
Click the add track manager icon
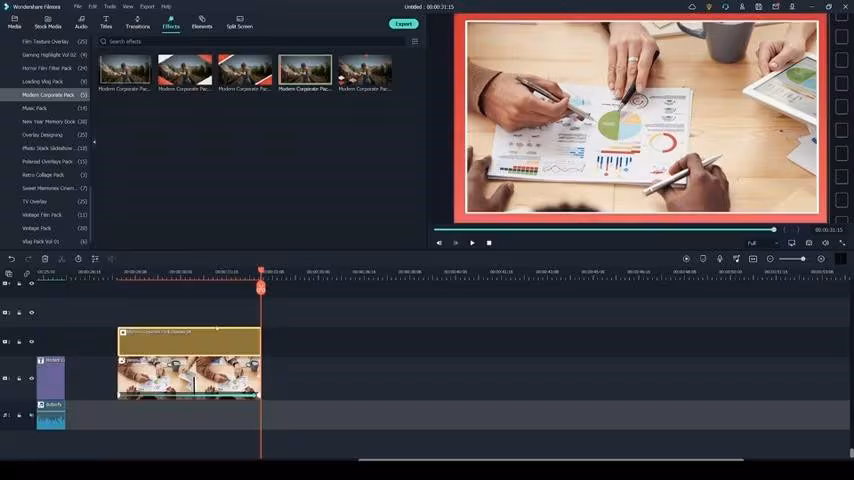tap(9, 274)
